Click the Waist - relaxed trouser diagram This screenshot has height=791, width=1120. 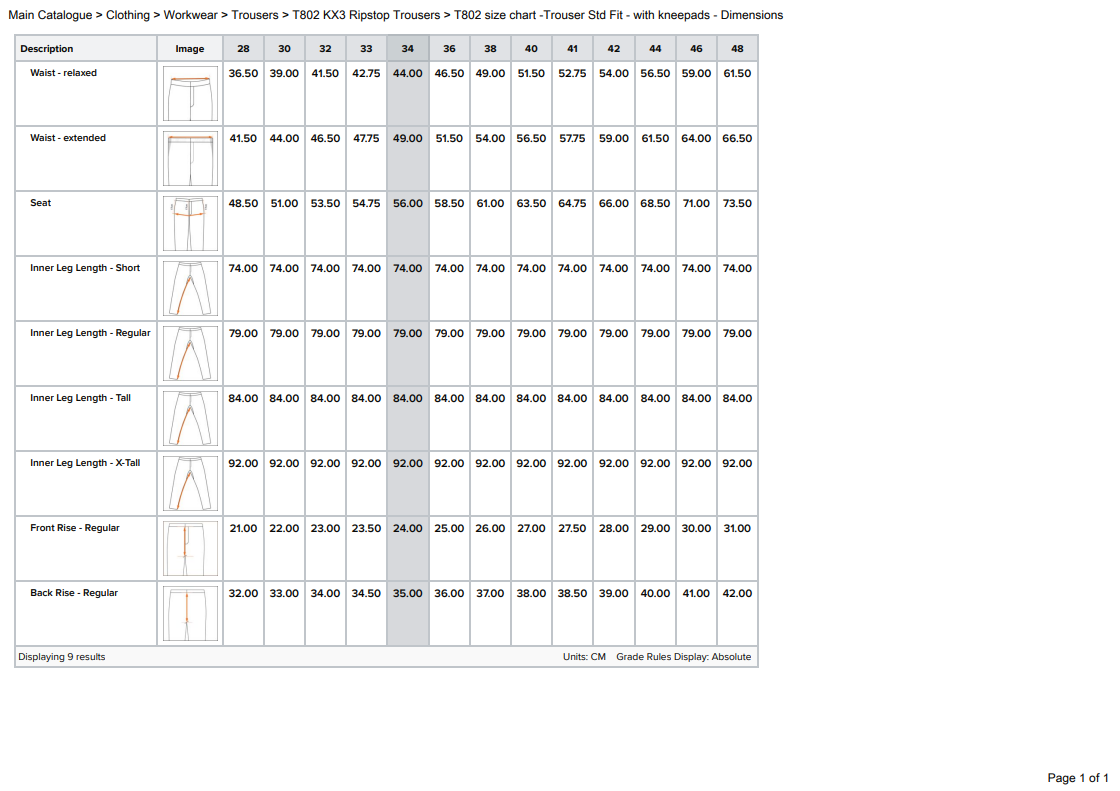190,93
